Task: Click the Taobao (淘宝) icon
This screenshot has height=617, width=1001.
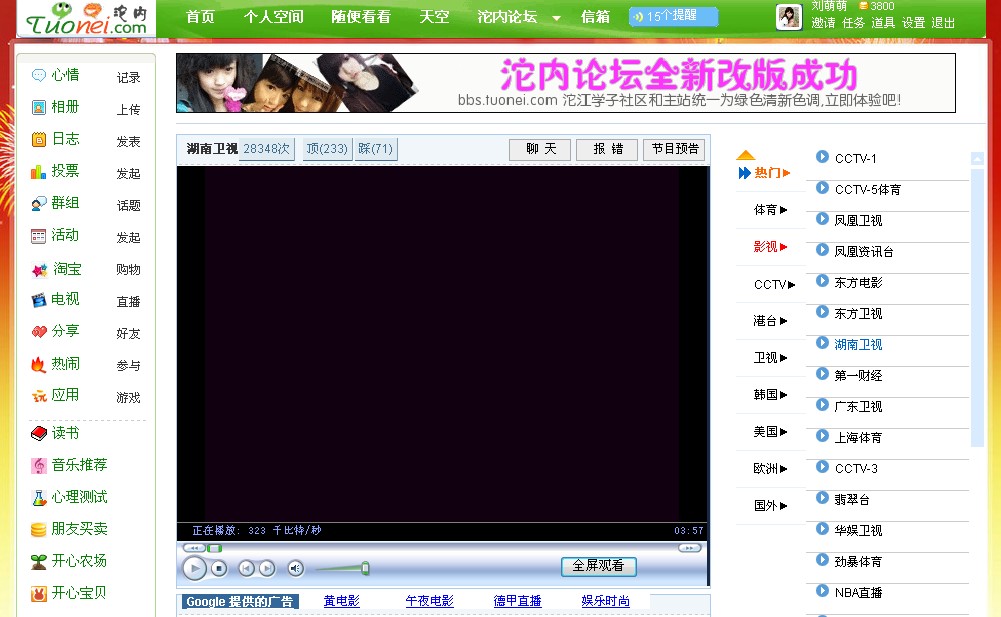Action: click(40, 270)
